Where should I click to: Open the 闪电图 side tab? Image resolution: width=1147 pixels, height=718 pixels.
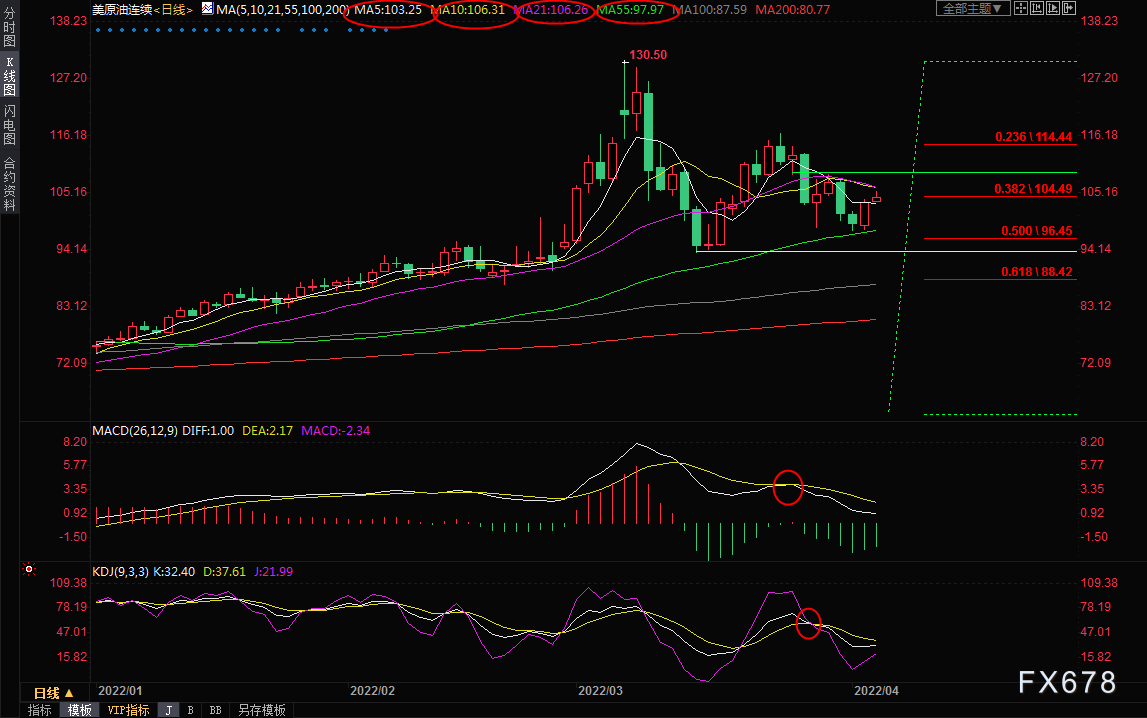coord(9,124)
